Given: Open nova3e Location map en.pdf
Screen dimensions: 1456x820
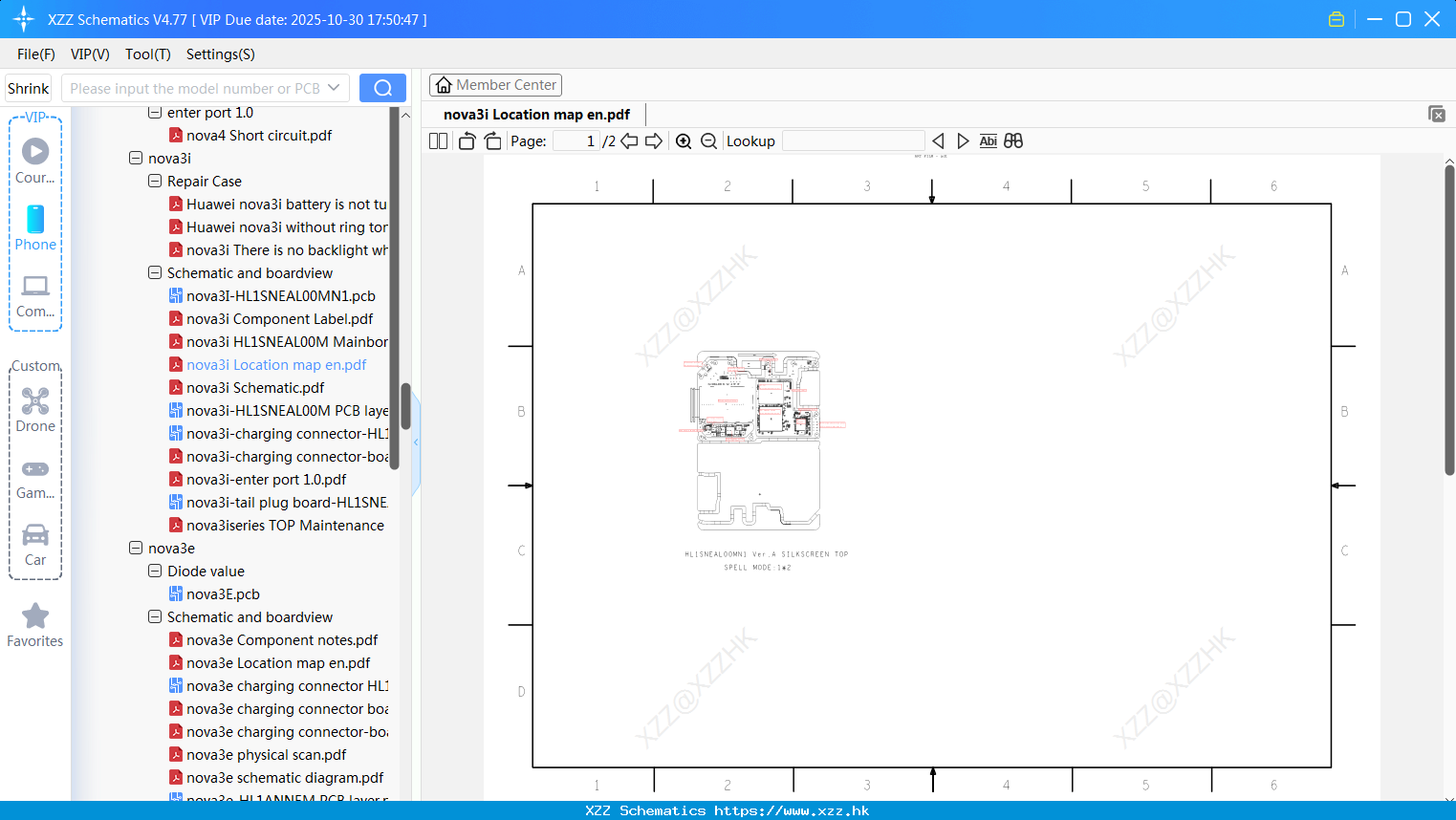Looking at the screenshot, I should pos(278,663).
